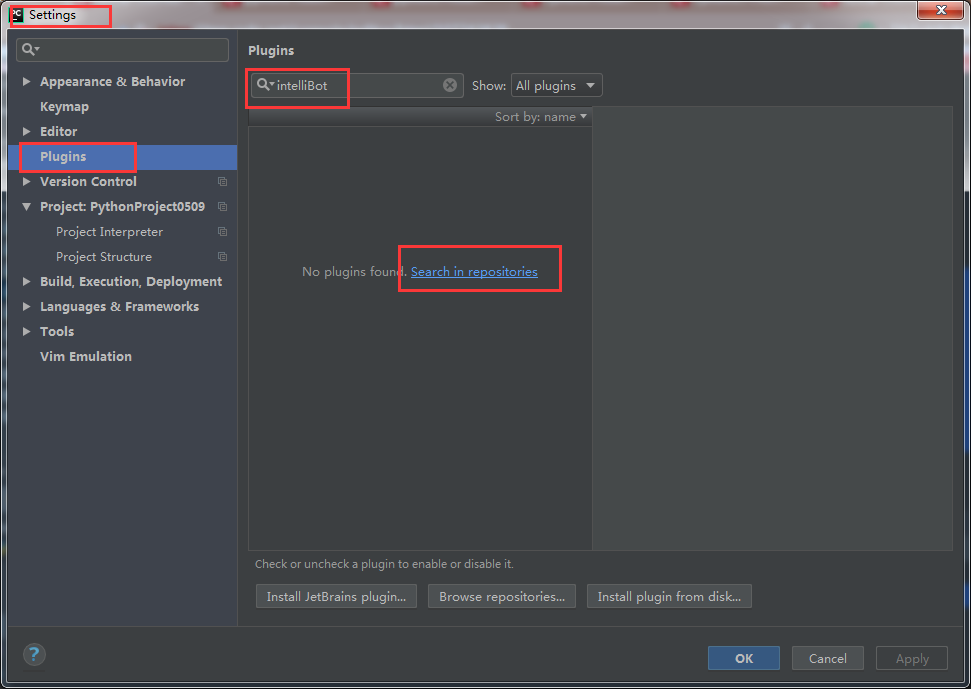971x689 pixels.
Task: Click project-level icon beside Project Interpreter
Action: point(222,232)
